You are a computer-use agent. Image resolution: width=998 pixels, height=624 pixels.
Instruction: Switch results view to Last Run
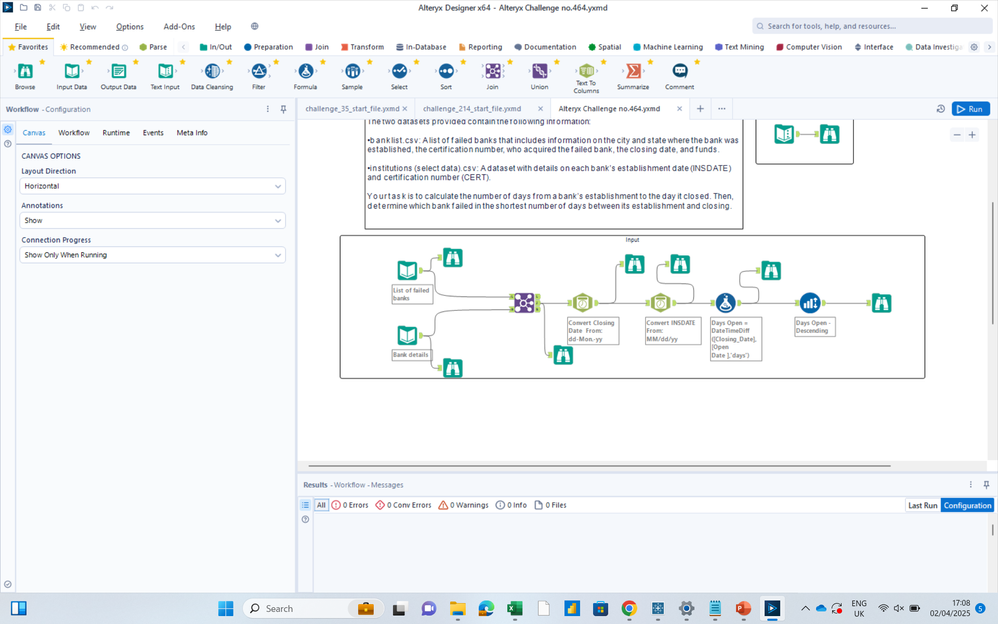pyautogui.click(x=922, y=505)
